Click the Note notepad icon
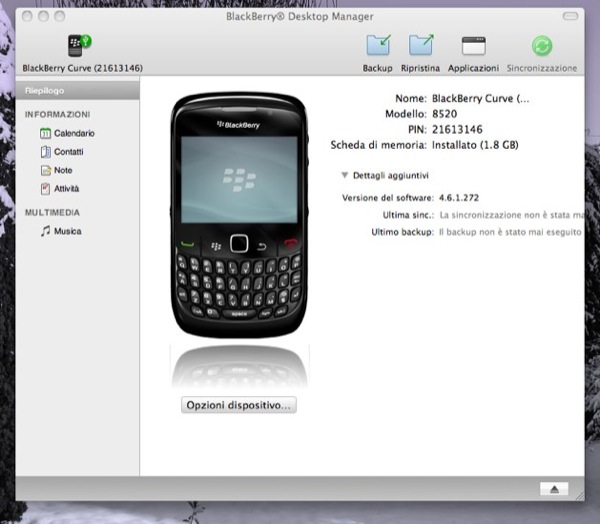This screenshot has height=524, width=600. point(46,170)
